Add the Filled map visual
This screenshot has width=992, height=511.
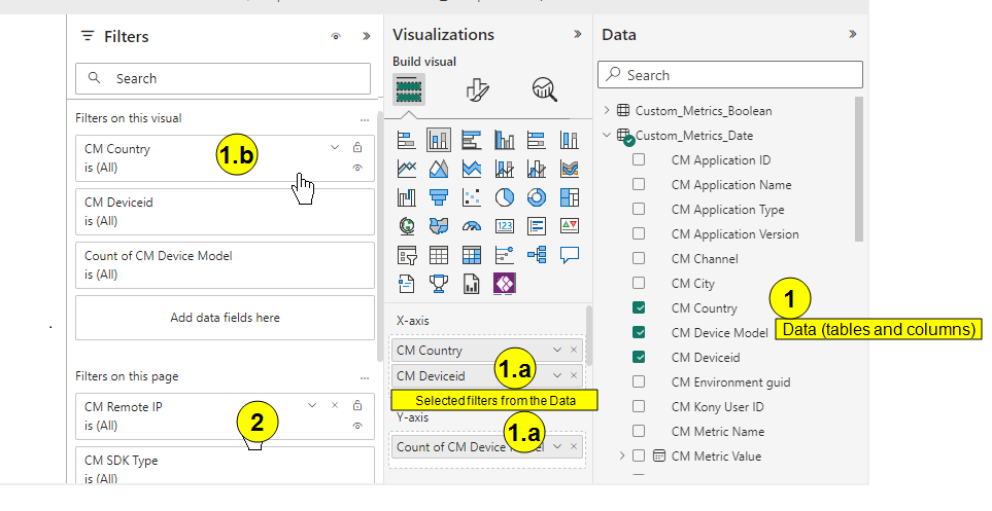click(x=438, y=226)
